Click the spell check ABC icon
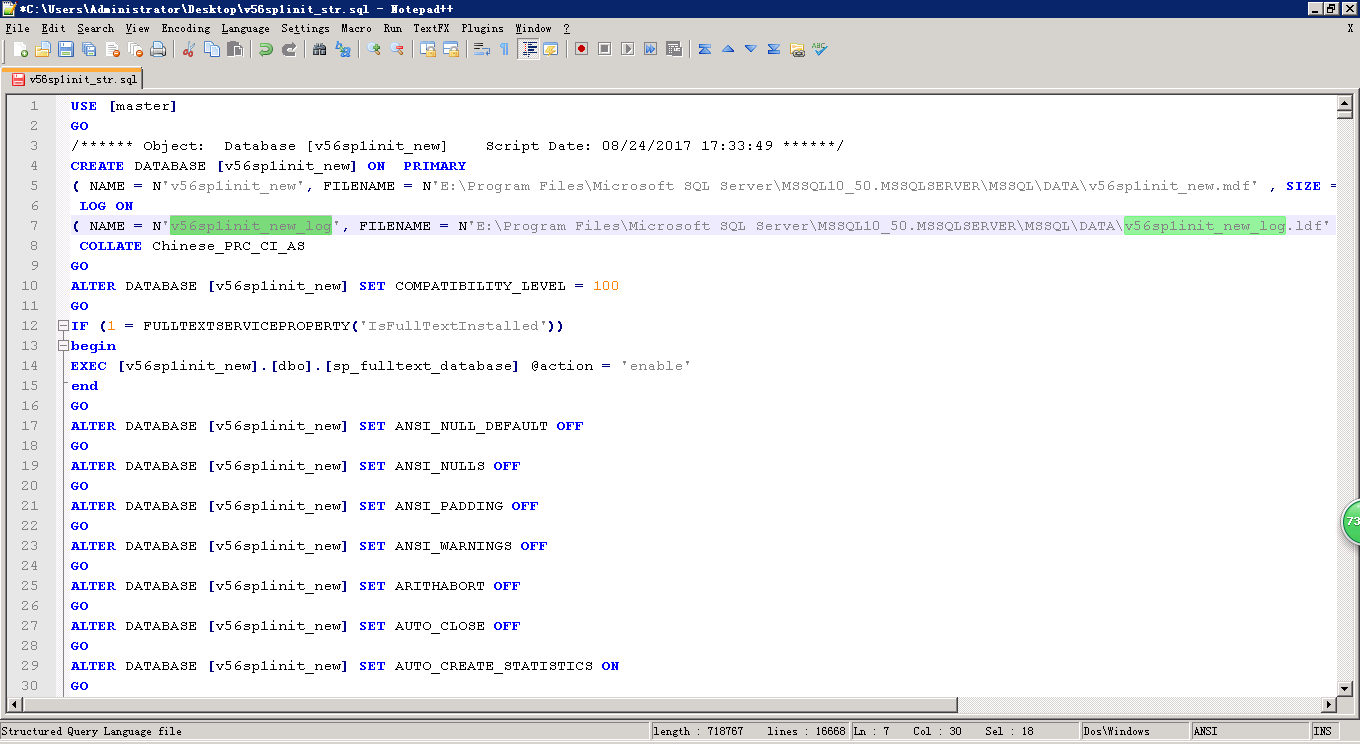Viewport: 1360px width, 744px height. click(820, 49)
